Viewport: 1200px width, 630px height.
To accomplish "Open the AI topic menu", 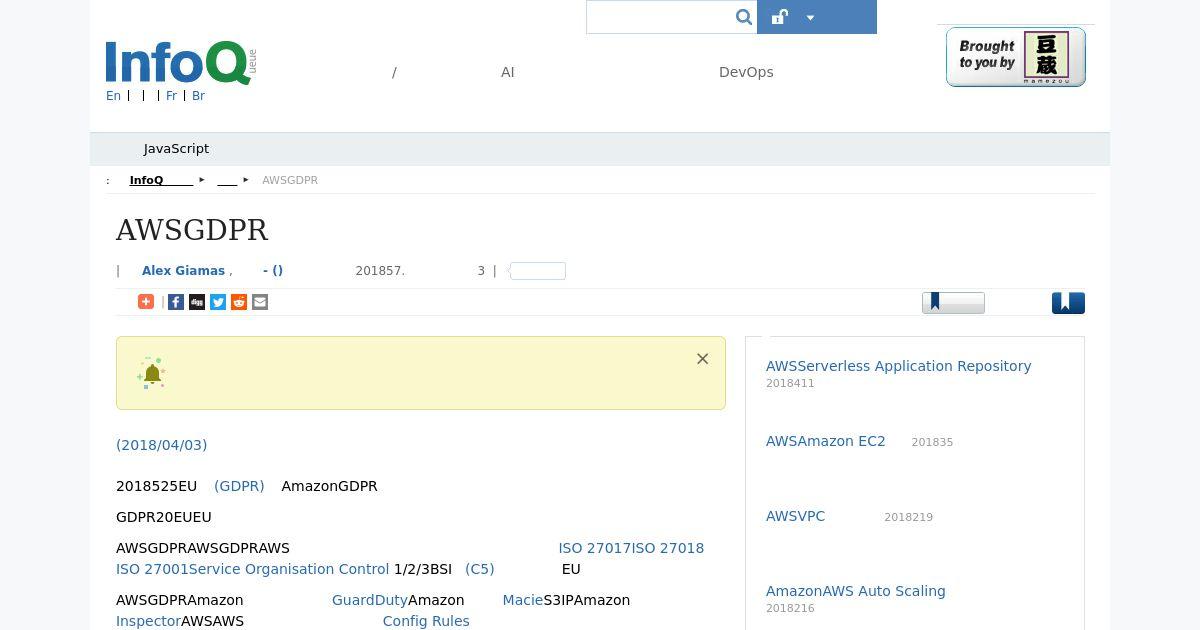I will click(508, 72).
